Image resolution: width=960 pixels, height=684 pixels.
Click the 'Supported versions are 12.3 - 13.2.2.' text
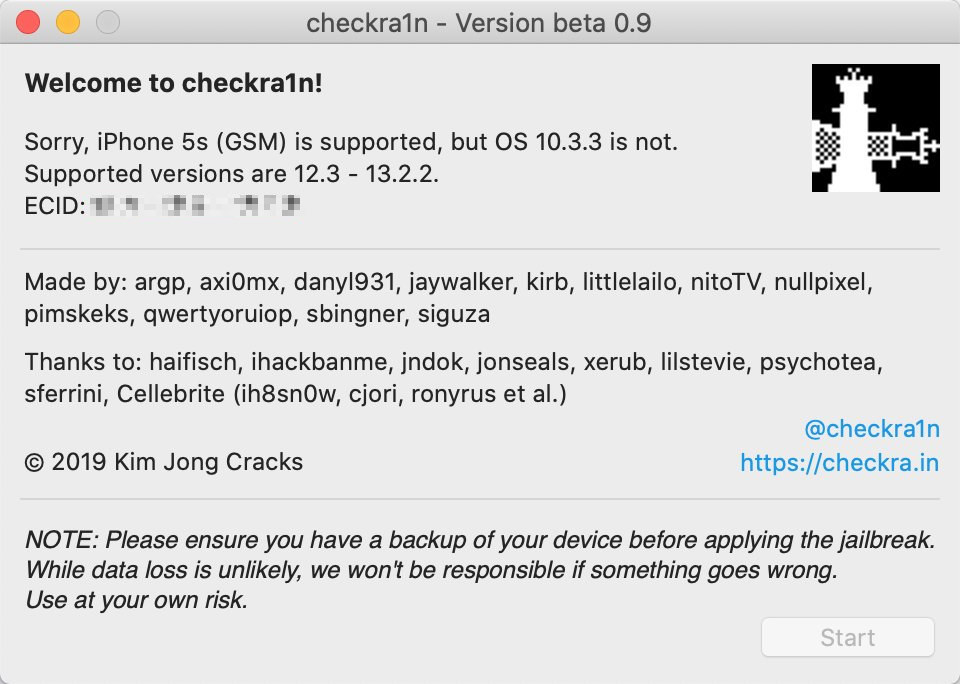[x=231, y=174]
